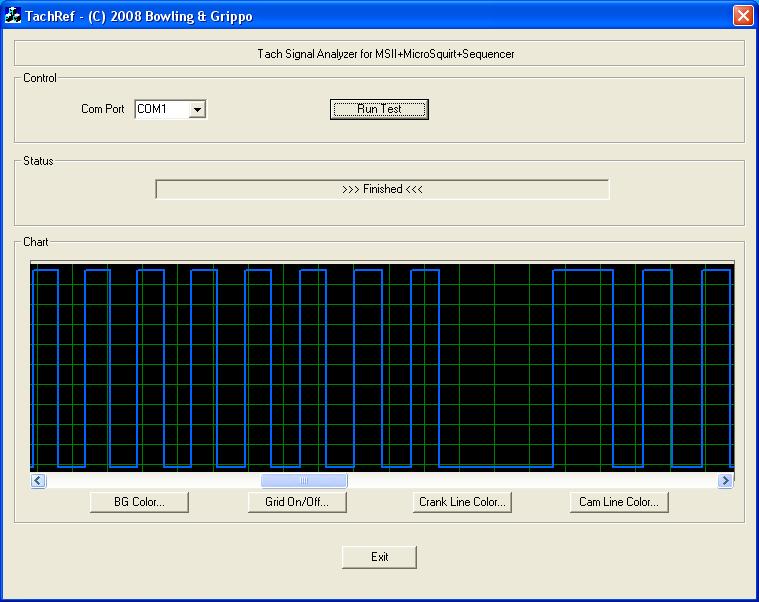The image size is (759, 602).
Task: Click the Com Port label
Action: [x=102, y=109]
